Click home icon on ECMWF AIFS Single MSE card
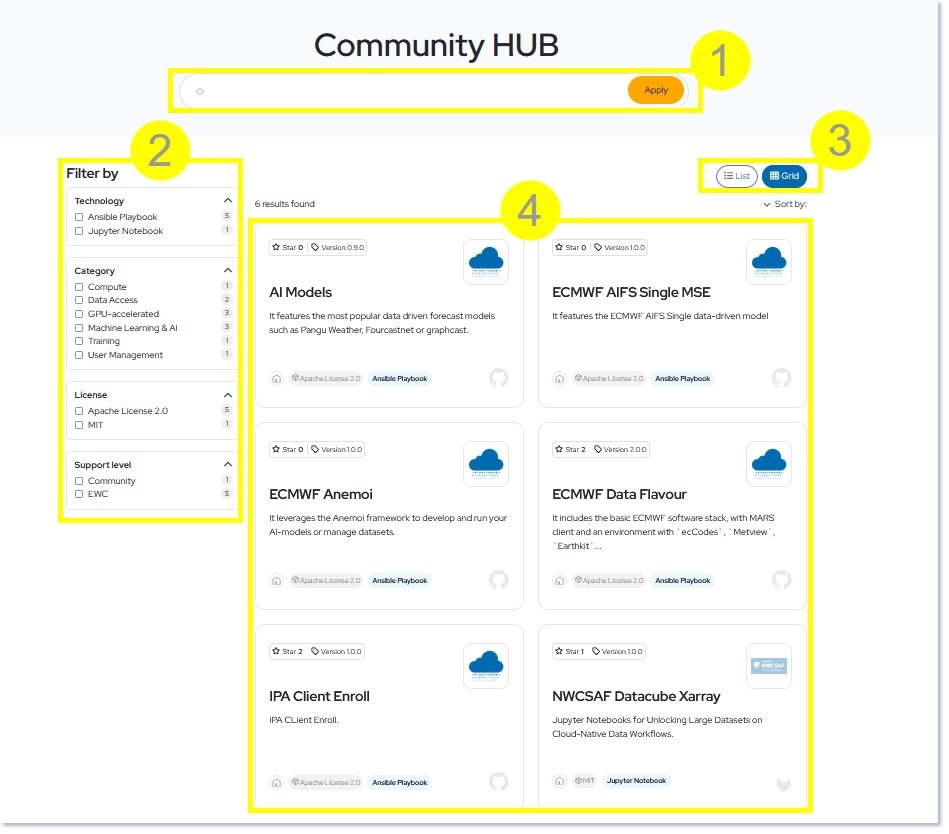This screenshot has height=834, width=949. pos(560,379)
